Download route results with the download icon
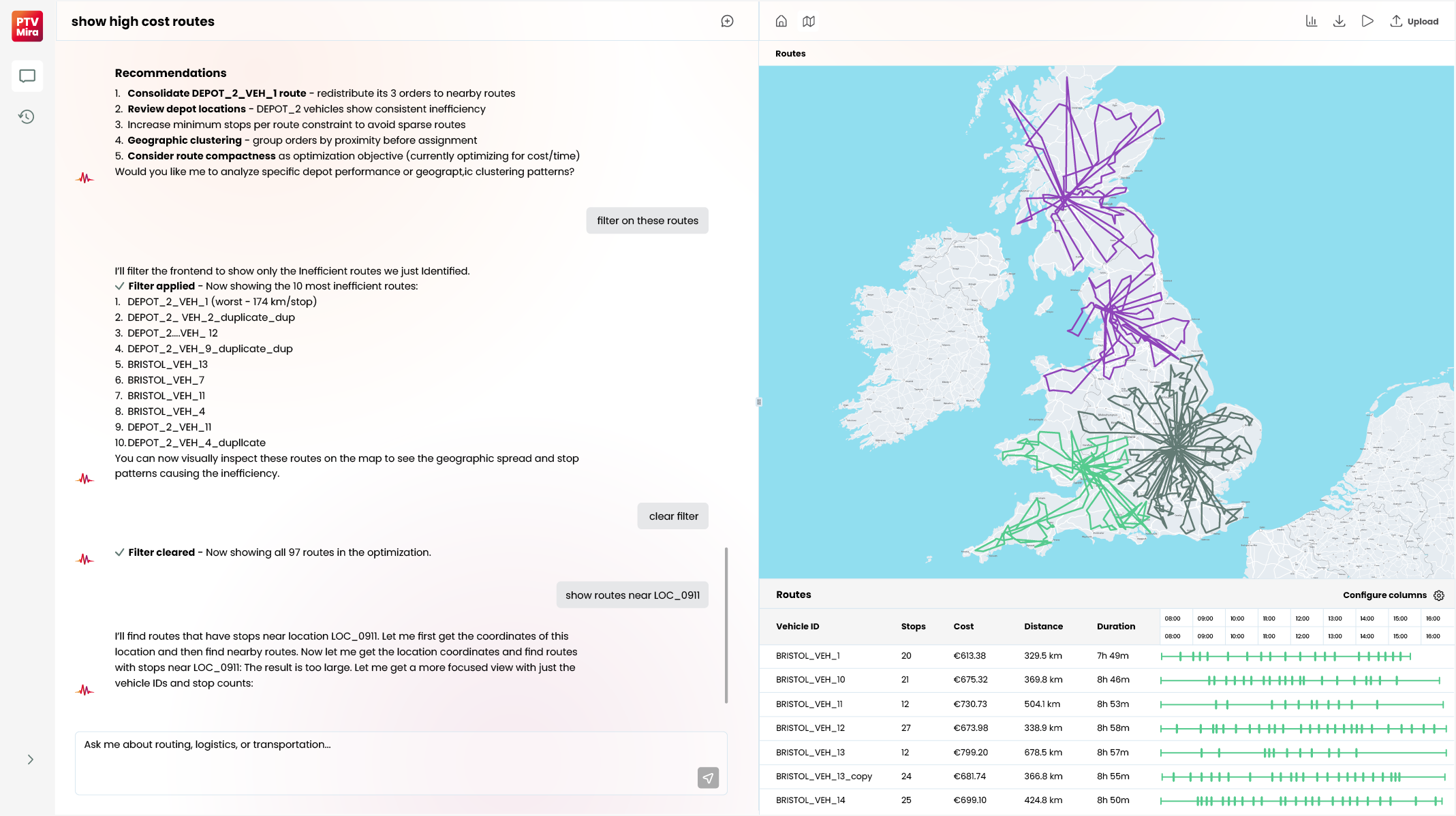Screen dimensions: 1456x816 (1339, 21)
